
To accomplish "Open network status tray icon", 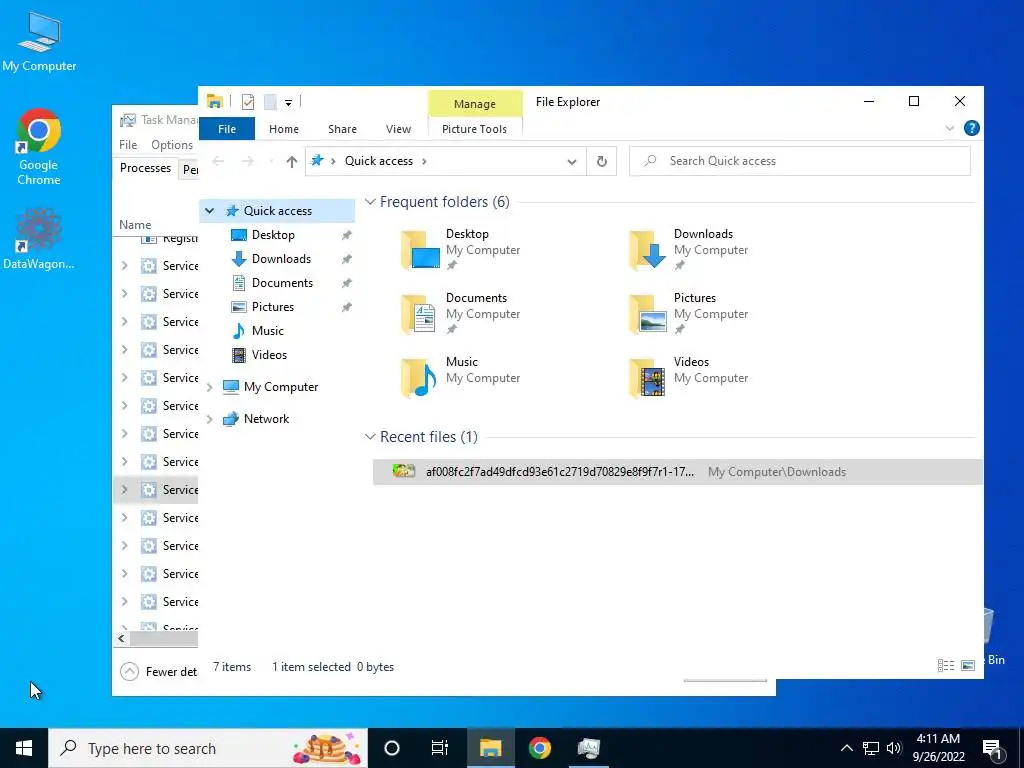I will coord(871,748).
